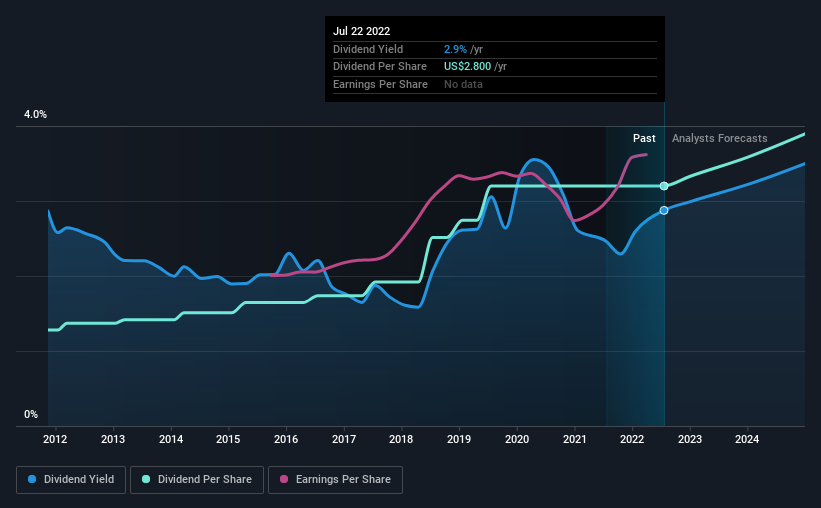Click the 2013 x-axis label
Viewport: 821px width, 508px height.
coord(113,439)
